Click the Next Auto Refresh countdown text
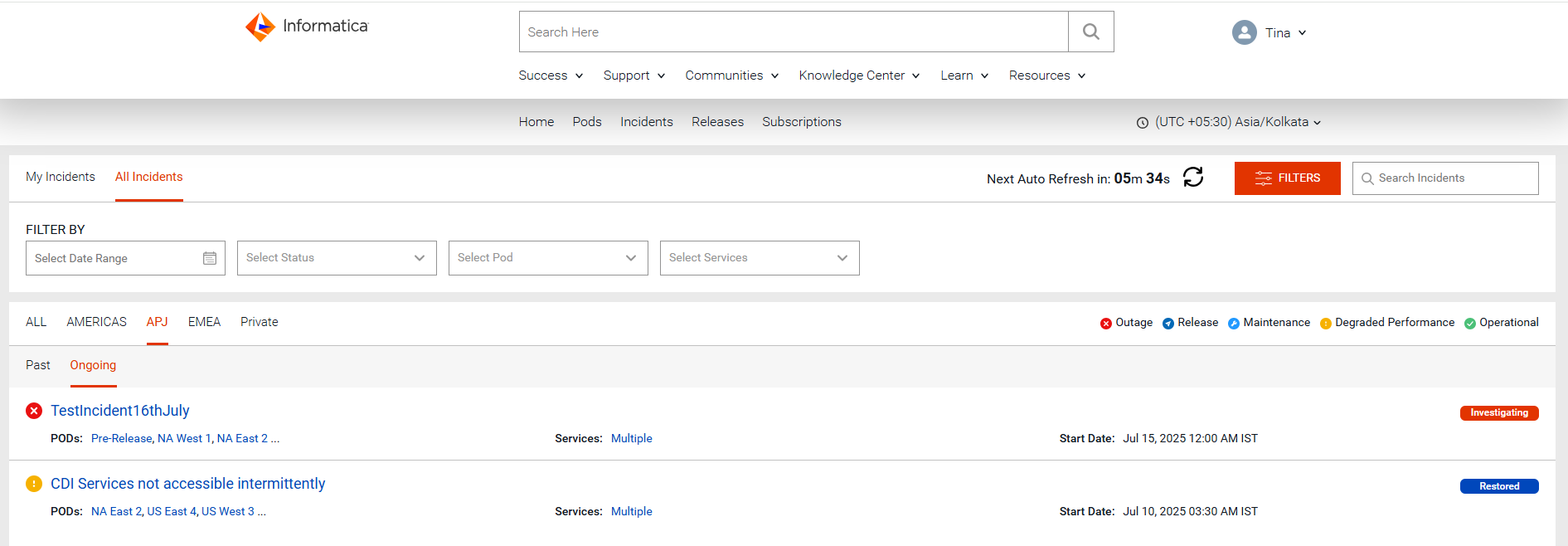The width and height of the screenshot is (1568, 546). tap(1078, 178)
